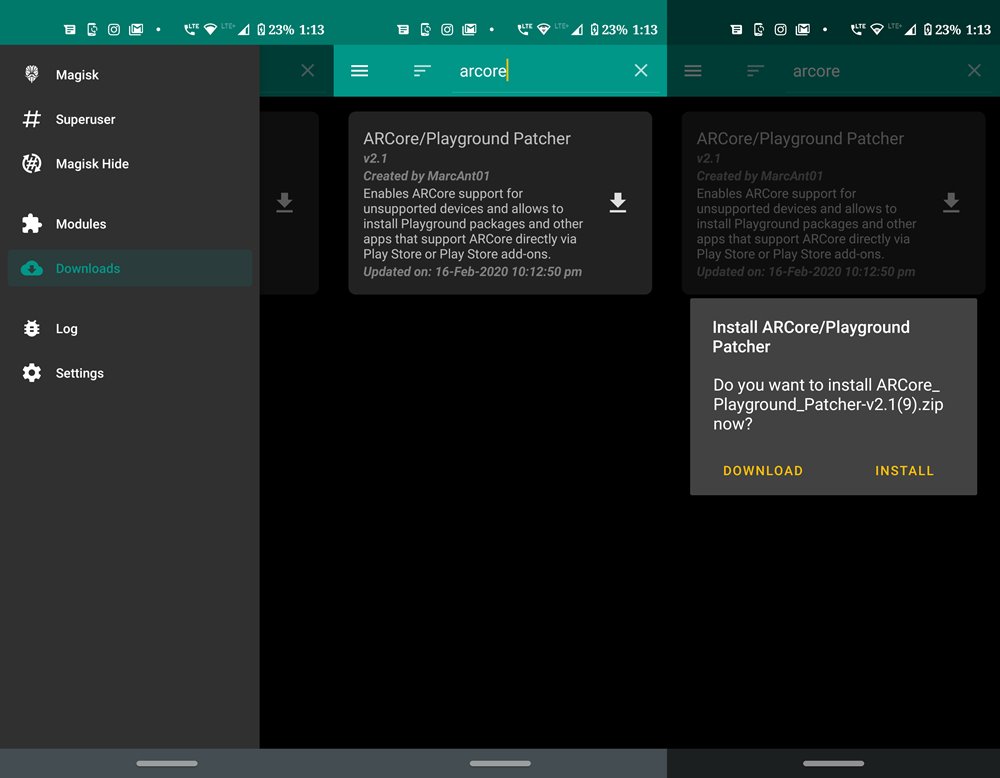Click the dimmed sort icon in right screen
This screenshot has height=778, width=1000.
(756, 71)
